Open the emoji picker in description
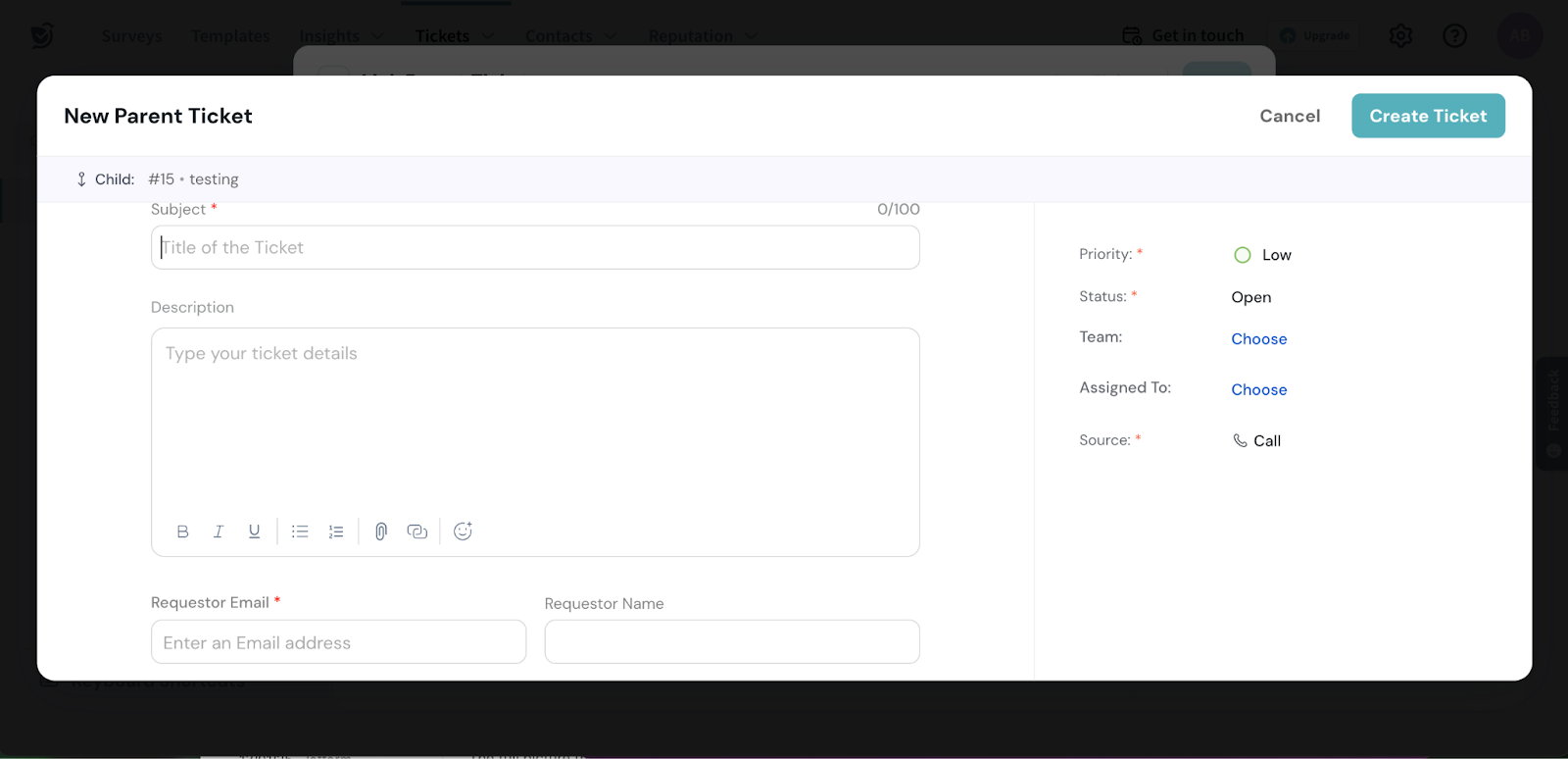The height and width of the screenshot is (759, 1568). pos(463,531)
